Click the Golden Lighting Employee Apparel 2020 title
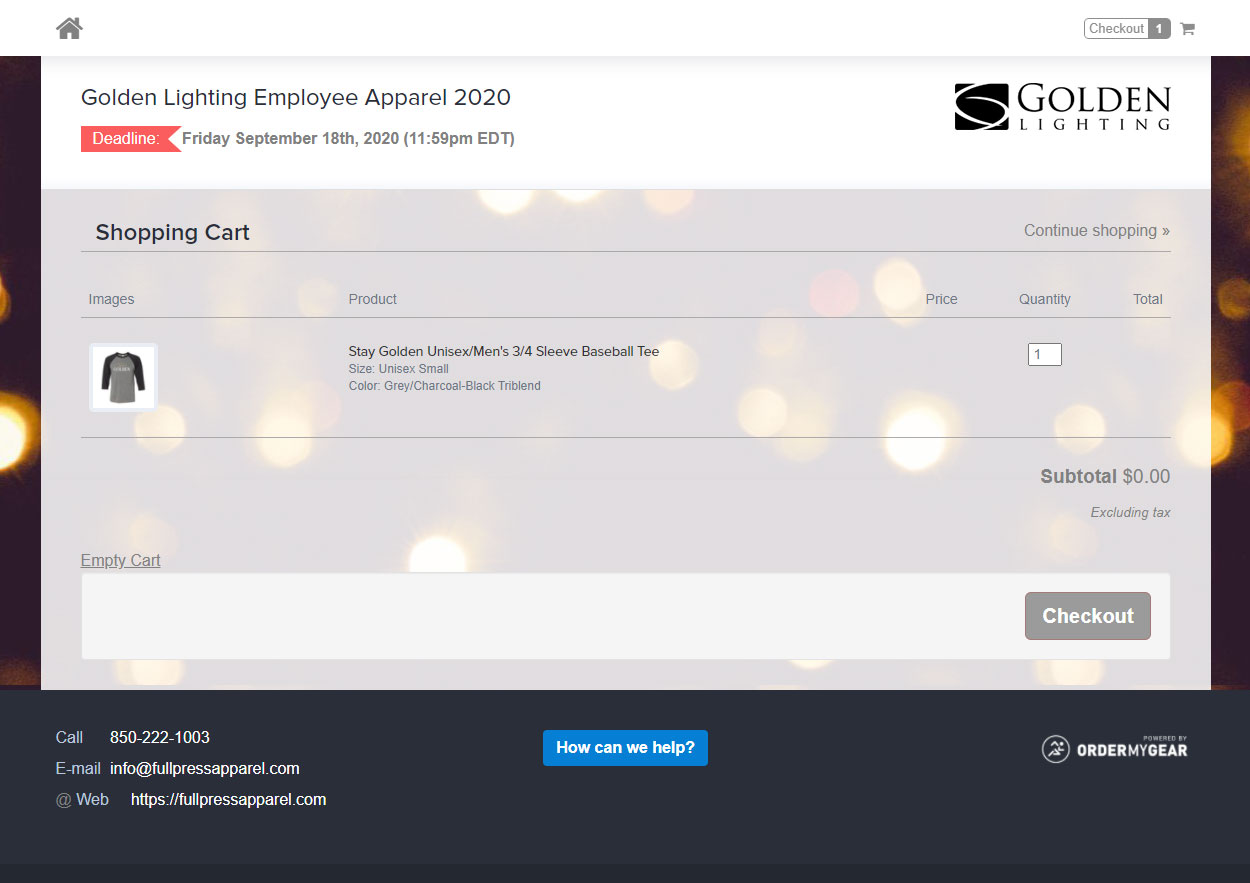The width and height of the screenshot is (1250, 883). (296, 98)
